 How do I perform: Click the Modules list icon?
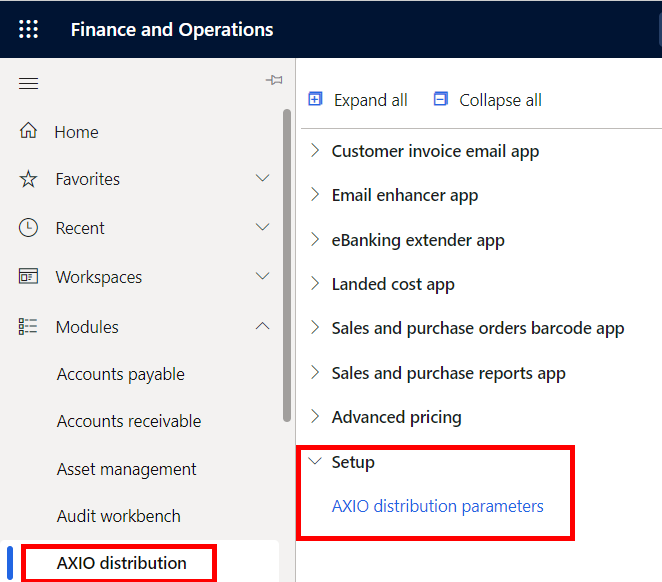(28, 326)
